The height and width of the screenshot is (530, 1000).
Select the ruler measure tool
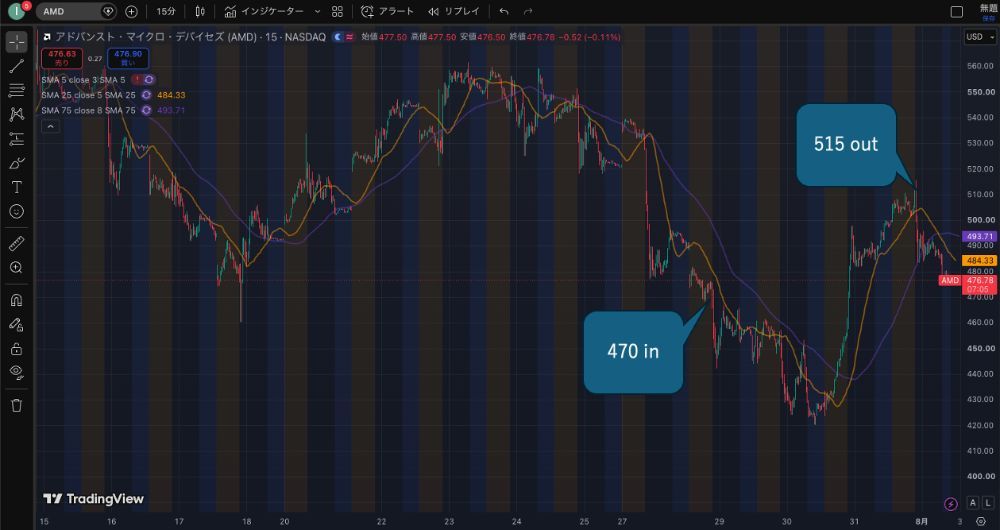[17, 243]
